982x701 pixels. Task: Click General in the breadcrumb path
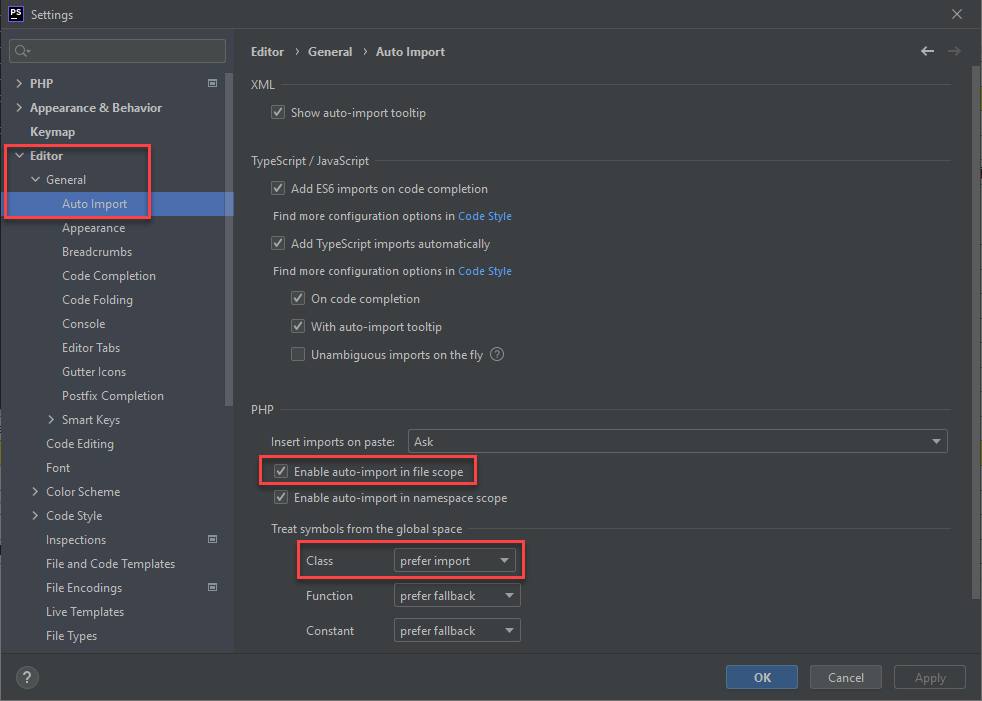tap(330, 51)
